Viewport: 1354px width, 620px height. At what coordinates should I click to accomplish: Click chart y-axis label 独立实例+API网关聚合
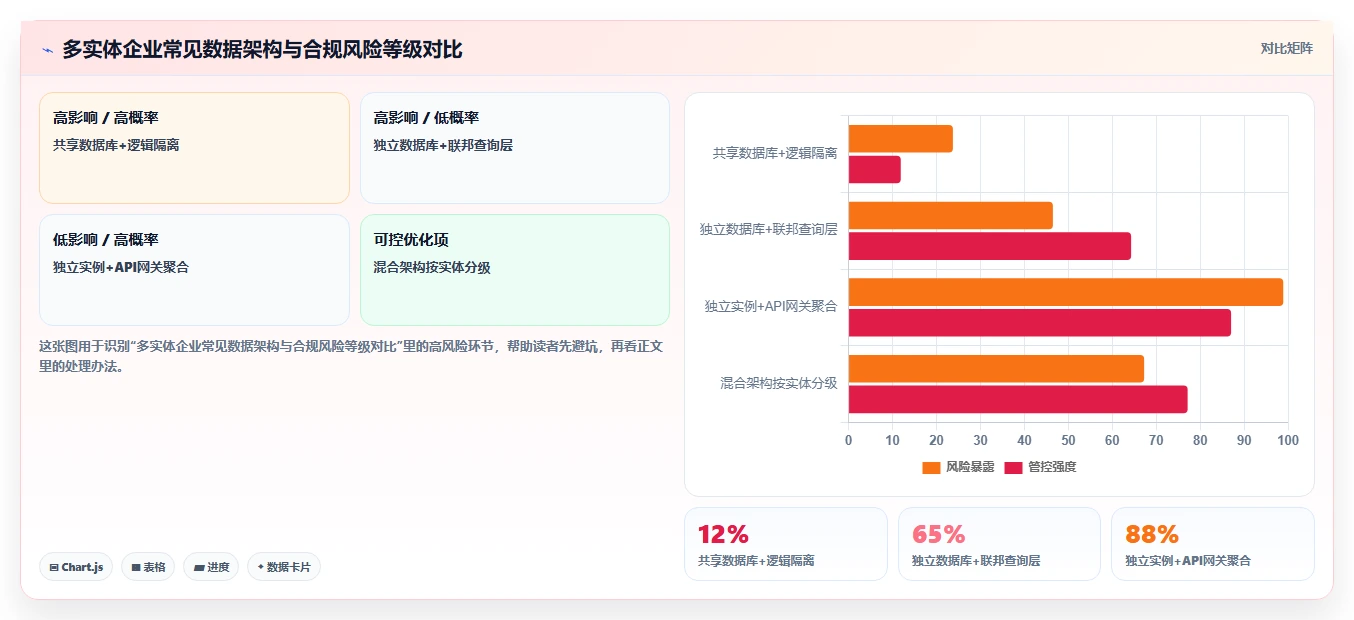[771, 306]
